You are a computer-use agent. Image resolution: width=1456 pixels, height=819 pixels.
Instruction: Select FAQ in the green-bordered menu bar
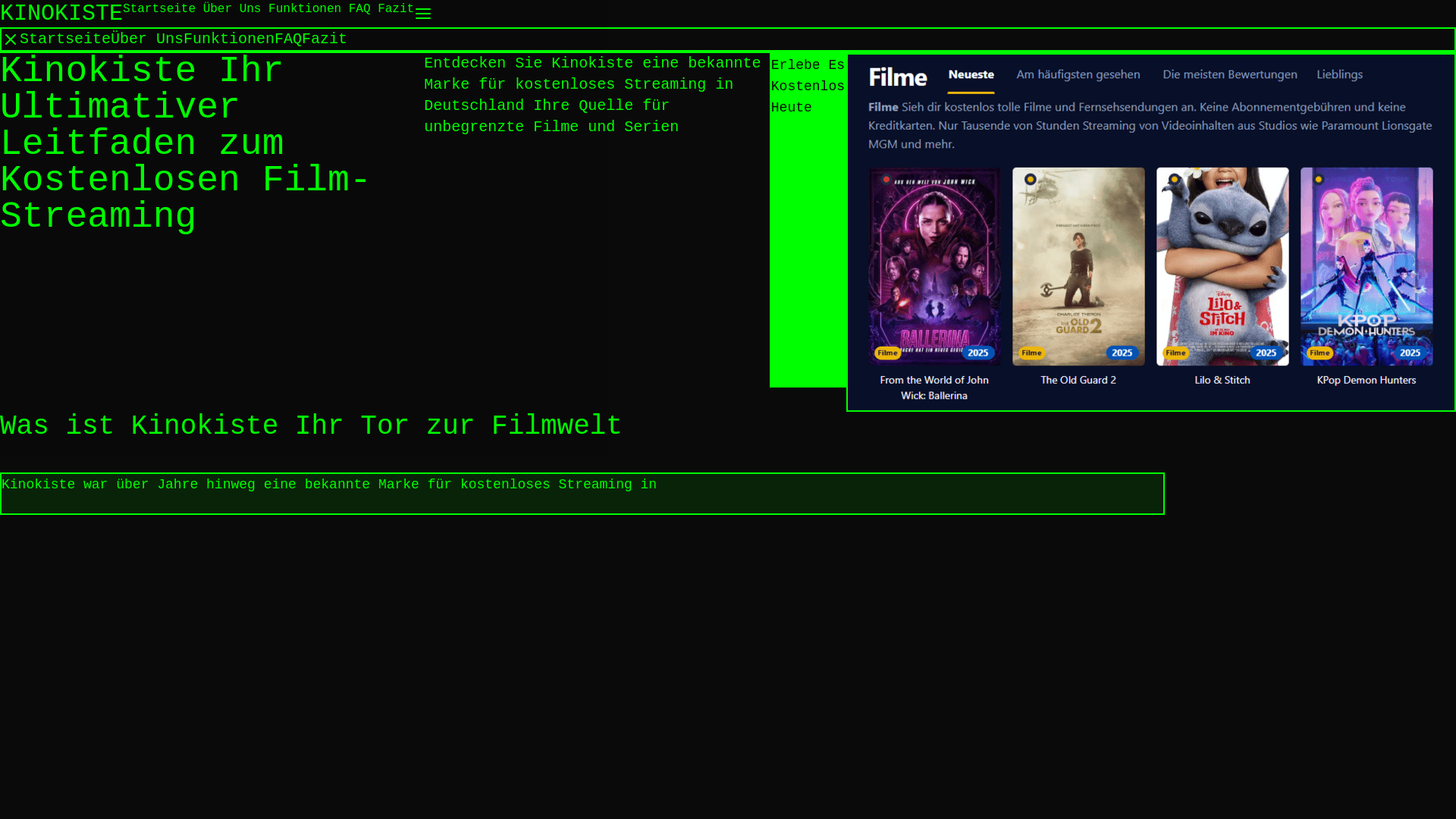(x=288, y=39)
